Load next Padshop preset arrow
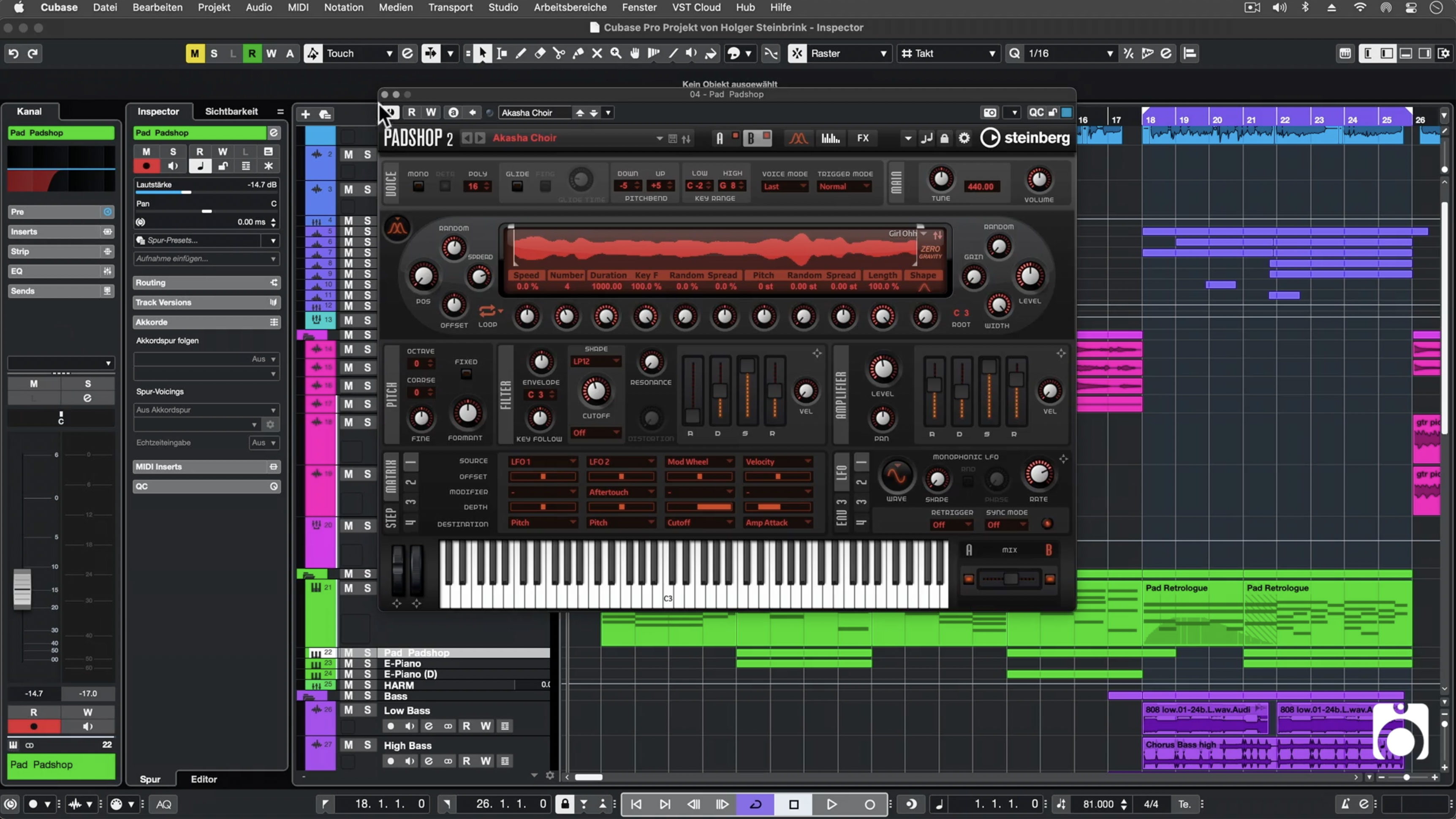 (480, 138)
